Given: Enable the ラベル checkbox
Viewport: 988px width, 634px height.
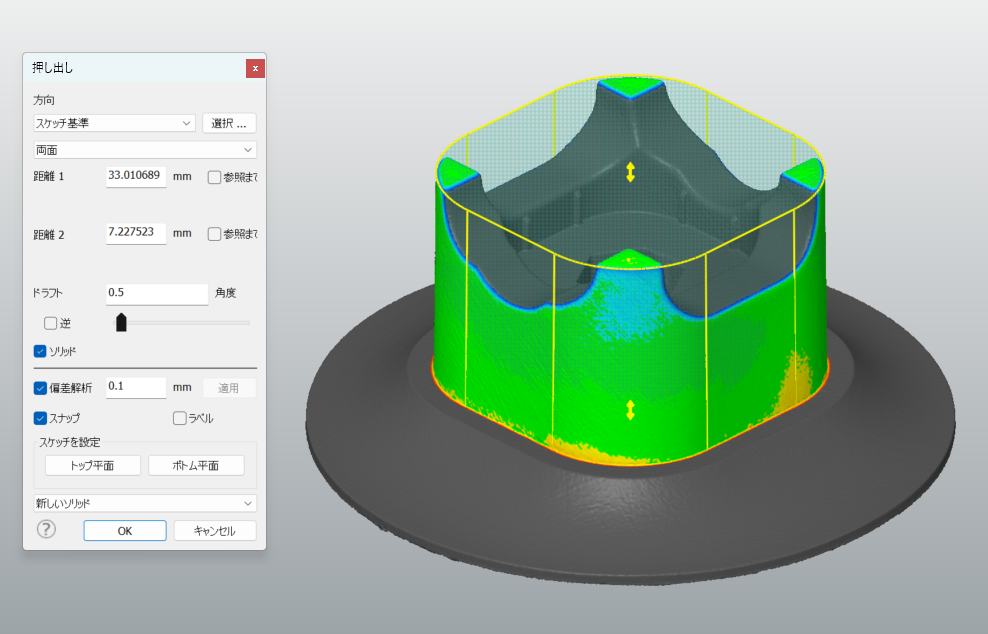Looking at the screenshot, I should tap(180, 418).
